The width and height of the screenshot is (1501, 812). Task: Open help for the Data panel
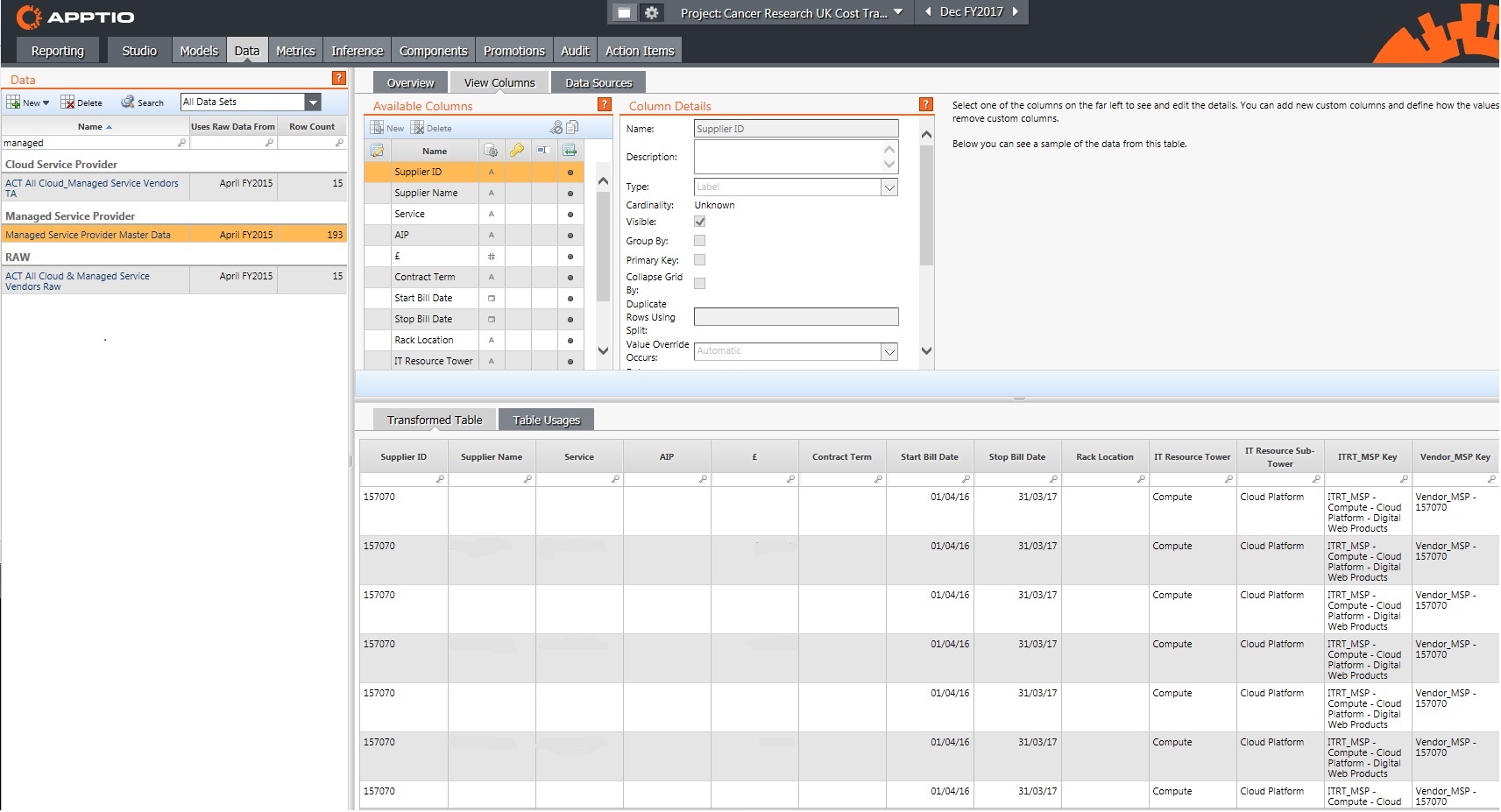[x=339, y=78]
